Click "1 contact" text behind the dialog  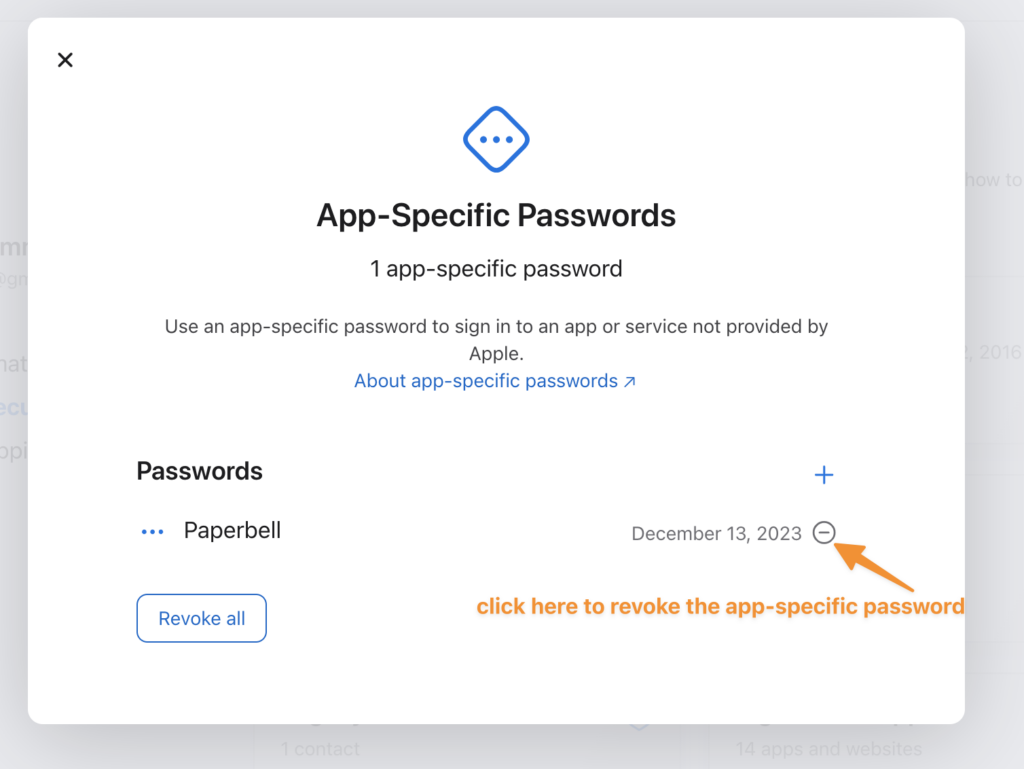320,748
